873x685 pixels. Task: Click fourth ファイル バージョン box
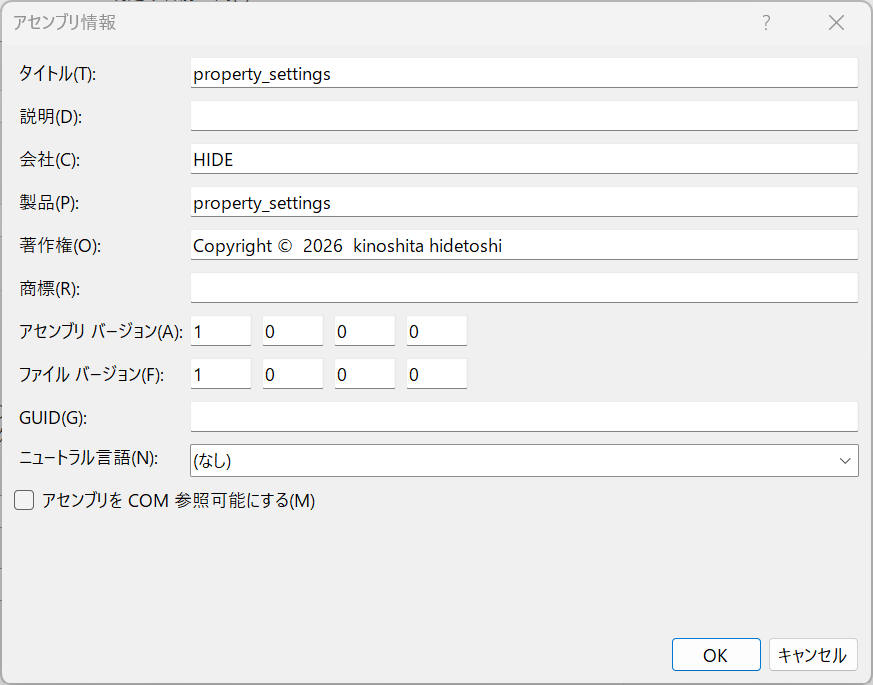click(x=436, y=374)
